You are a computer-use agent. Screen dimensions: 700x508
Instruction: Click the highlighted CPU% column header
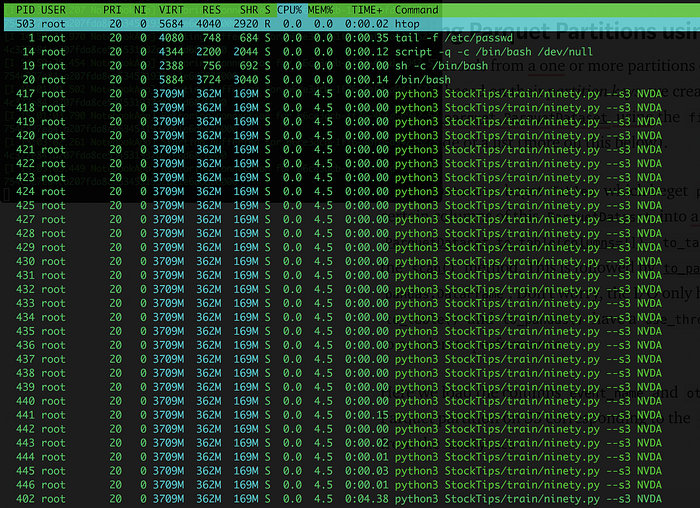coord(290,10)
